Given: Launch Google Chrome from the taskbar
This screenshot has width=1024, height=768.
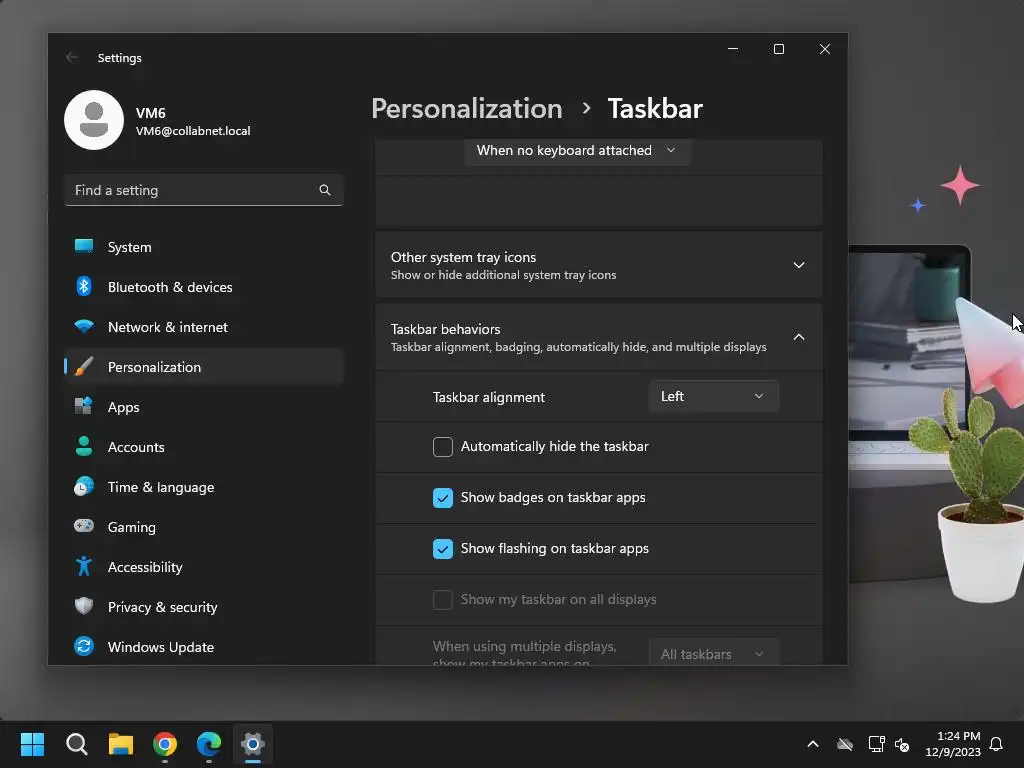Looking at the screenshot, I should pyautogui.click(x=165, y=744).
